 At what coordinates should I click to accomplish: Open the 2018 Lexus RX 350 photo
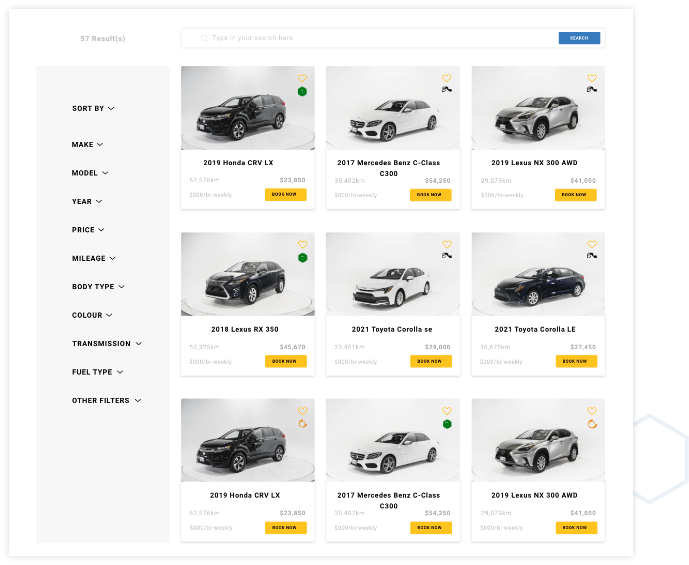tap(247, 275)
